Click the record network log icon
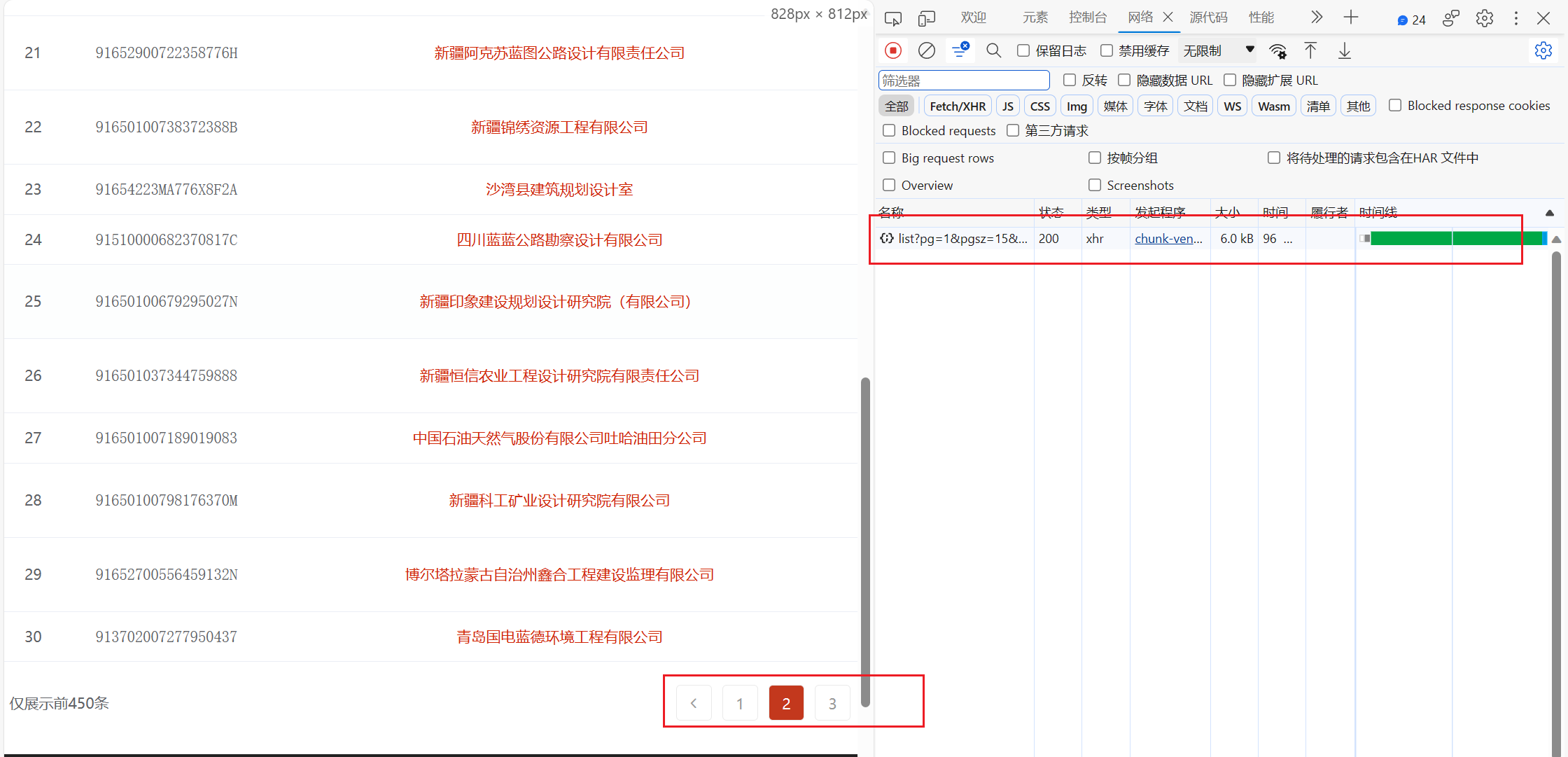Screen dimensions: 1568x757 click(892, 50)
